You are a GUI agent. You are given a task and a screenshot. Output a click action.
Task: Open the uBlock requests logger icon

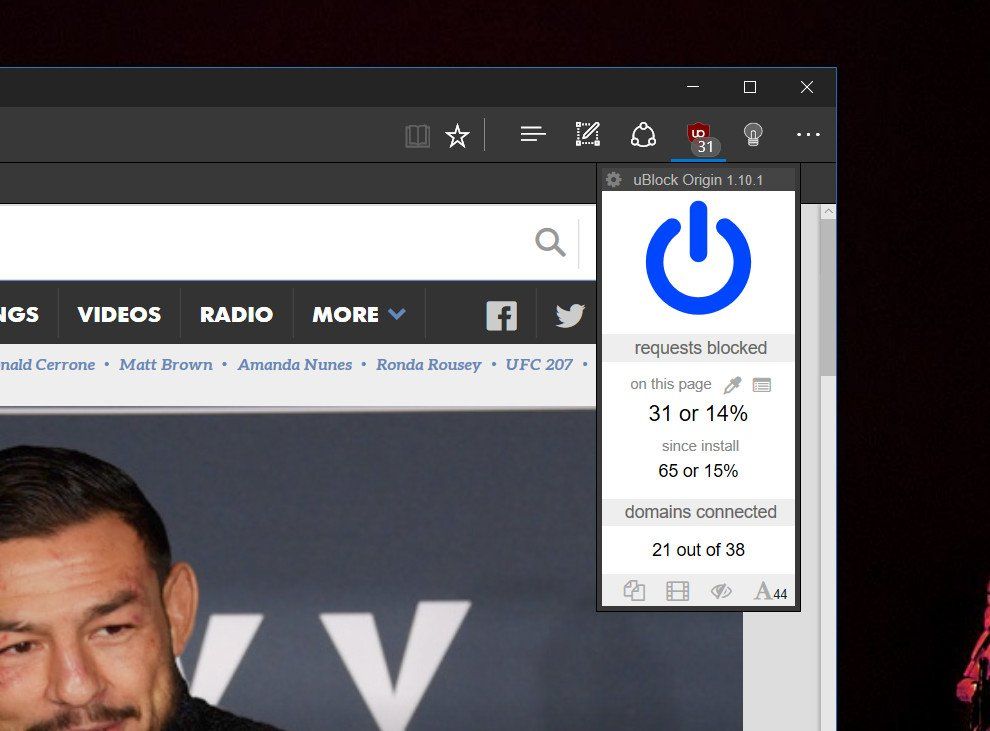pyautogui.click(x=761, y=384)
